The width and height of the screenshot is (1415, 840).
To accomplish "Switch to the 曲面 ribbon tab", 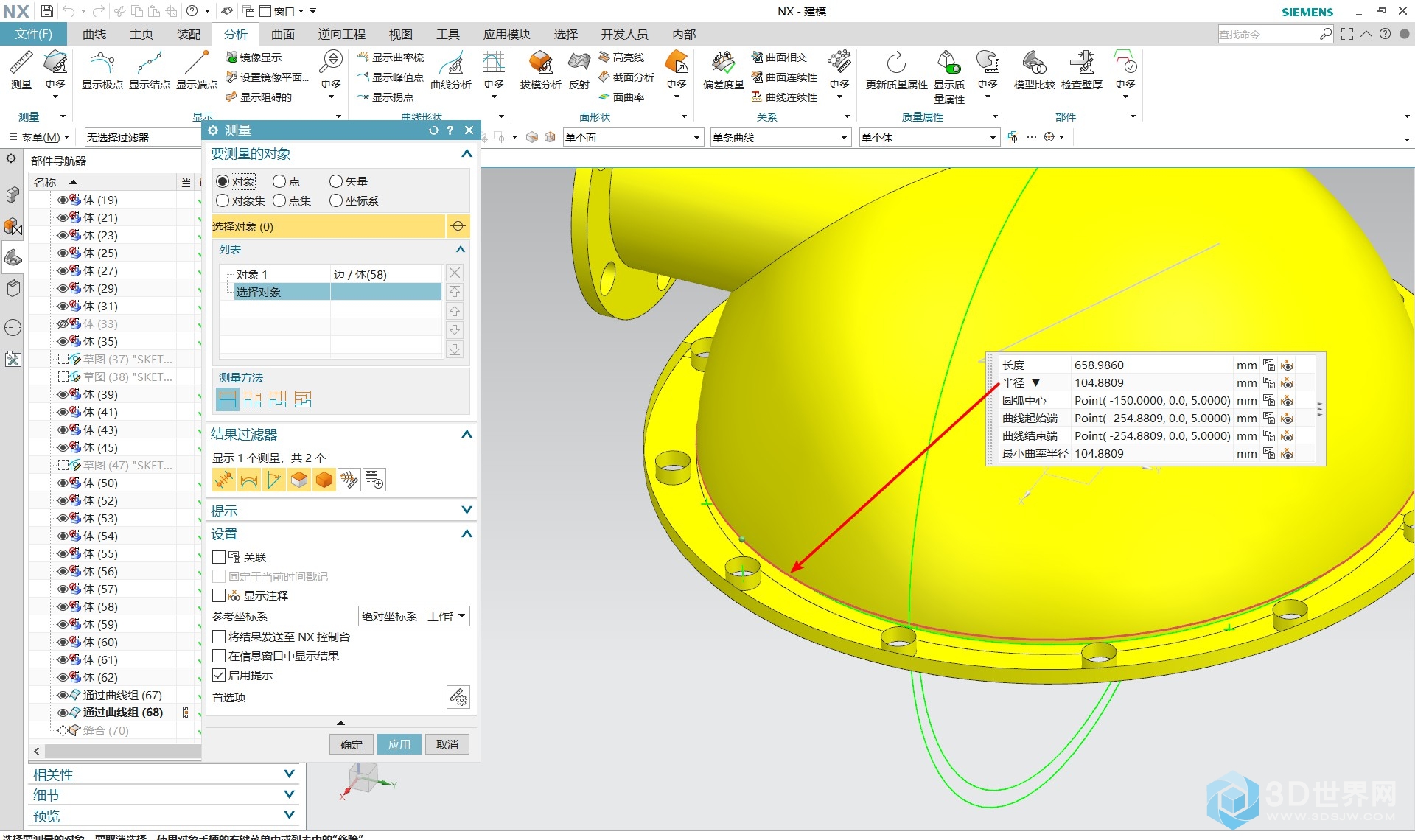I will (283, 34).
